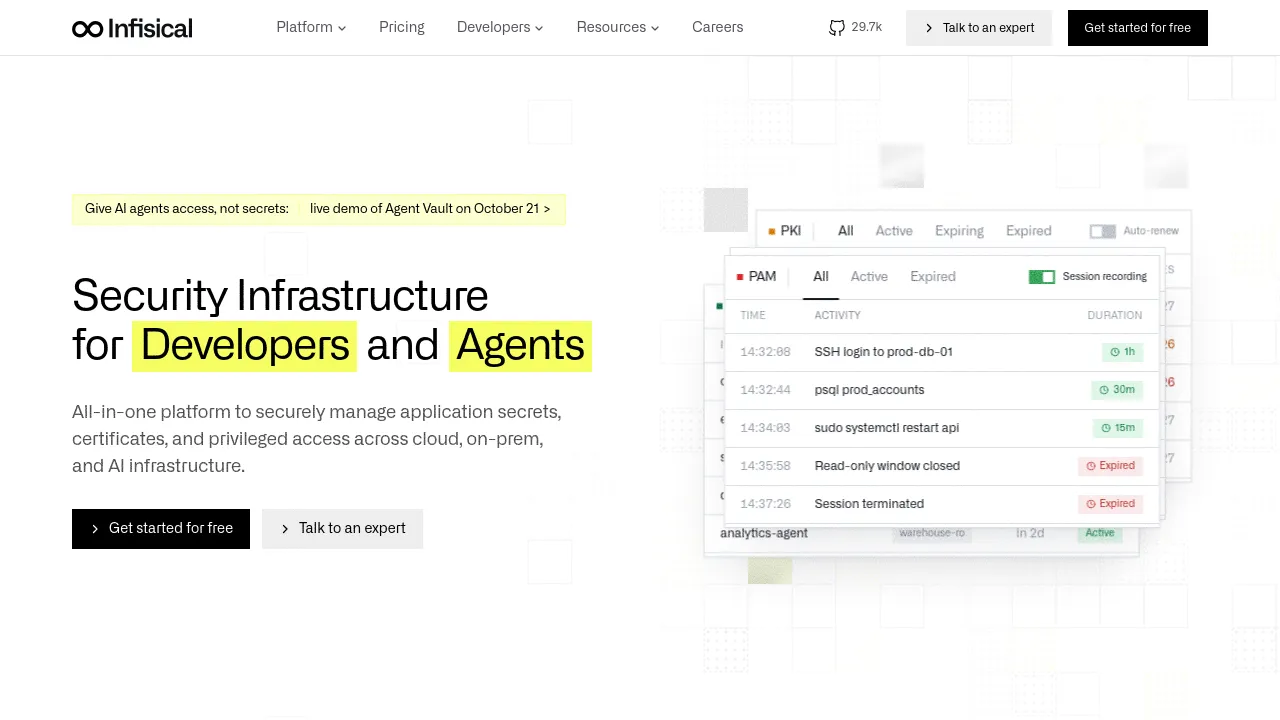1280x720 pixels.
Task: Select the Expiring tab in PKI panel
Action: (x=959, y=231)
